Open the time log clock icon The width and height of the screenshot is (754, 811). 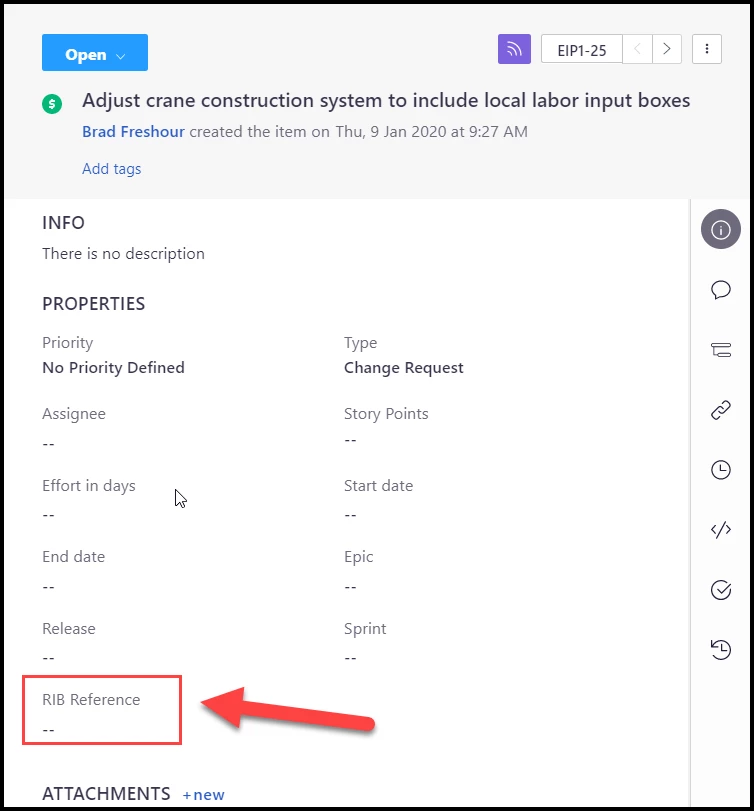(720, 470)
